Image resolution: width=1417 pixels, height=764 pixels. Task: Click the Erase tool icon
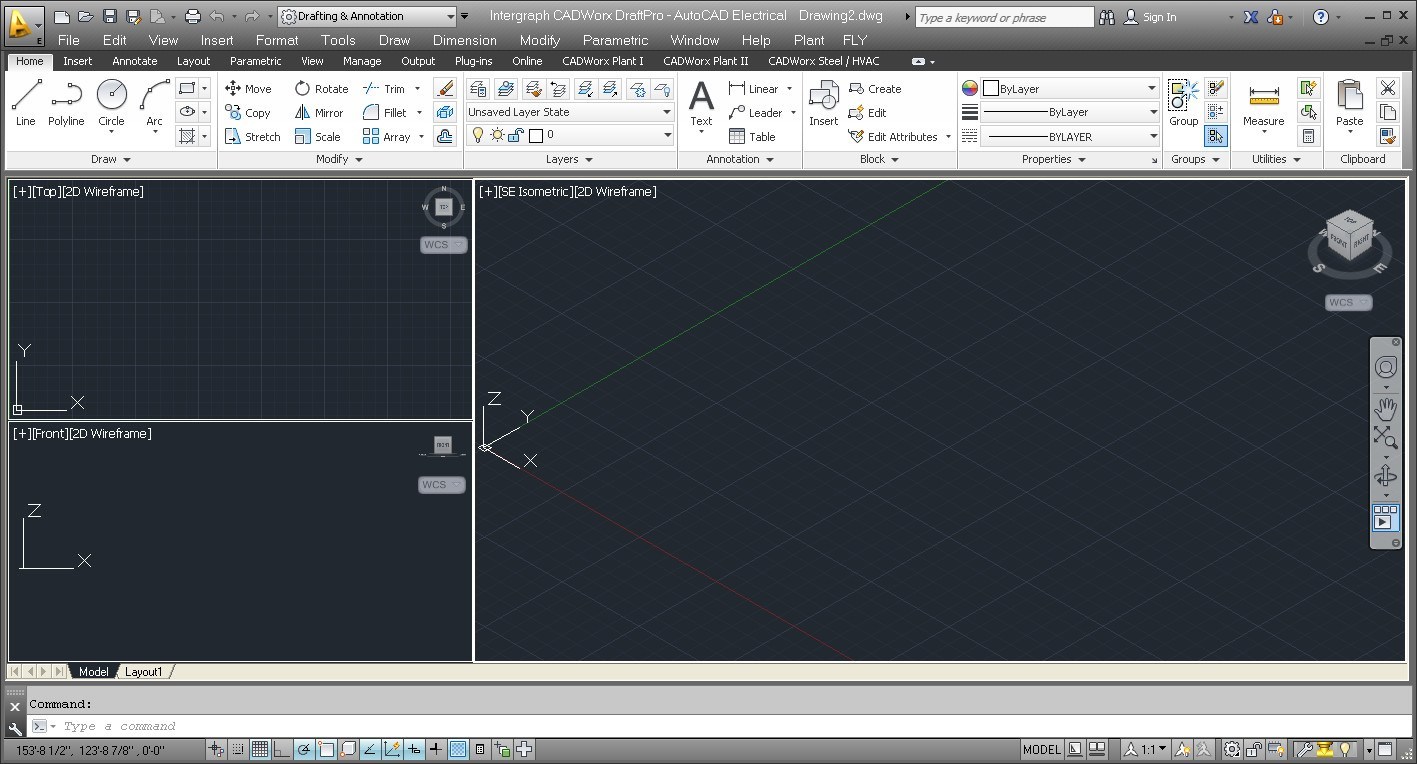[x=445, y=89]
